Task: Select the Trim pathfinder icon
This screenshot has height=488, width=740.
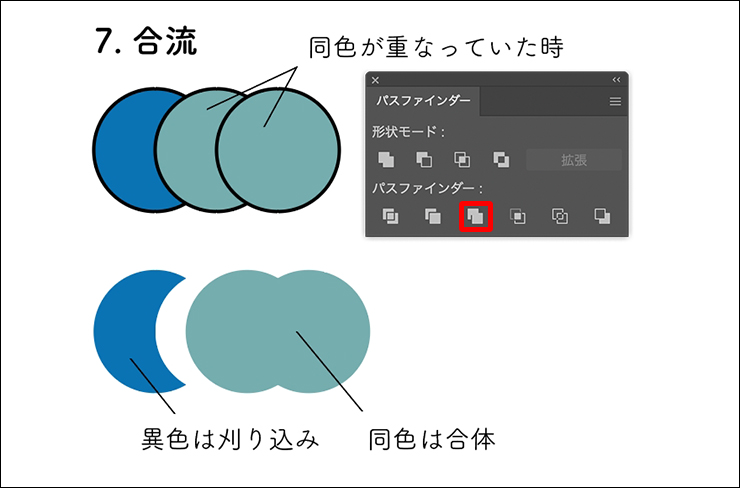Action: pos(433,216)
